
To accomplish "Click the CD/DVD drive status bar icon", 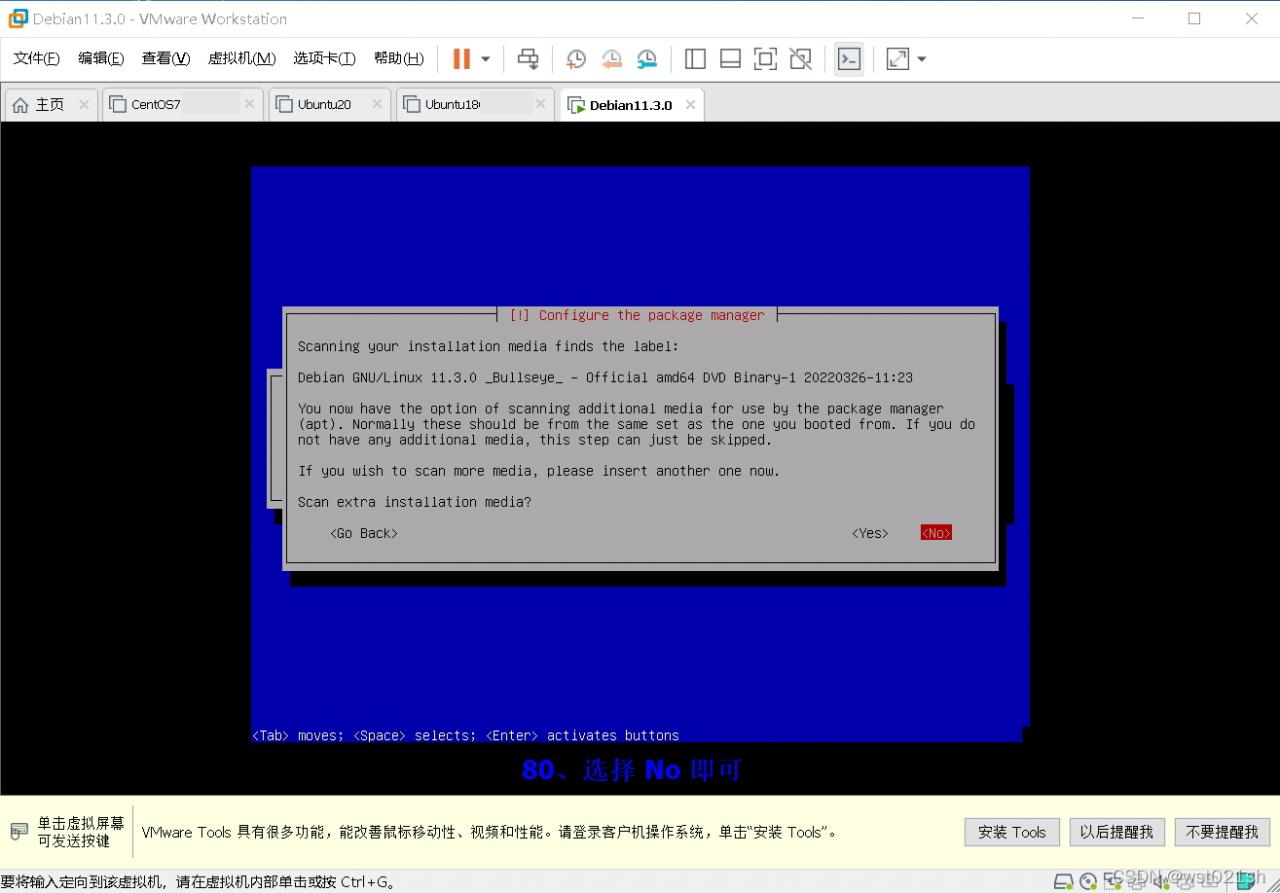I will coord(1088,882).
